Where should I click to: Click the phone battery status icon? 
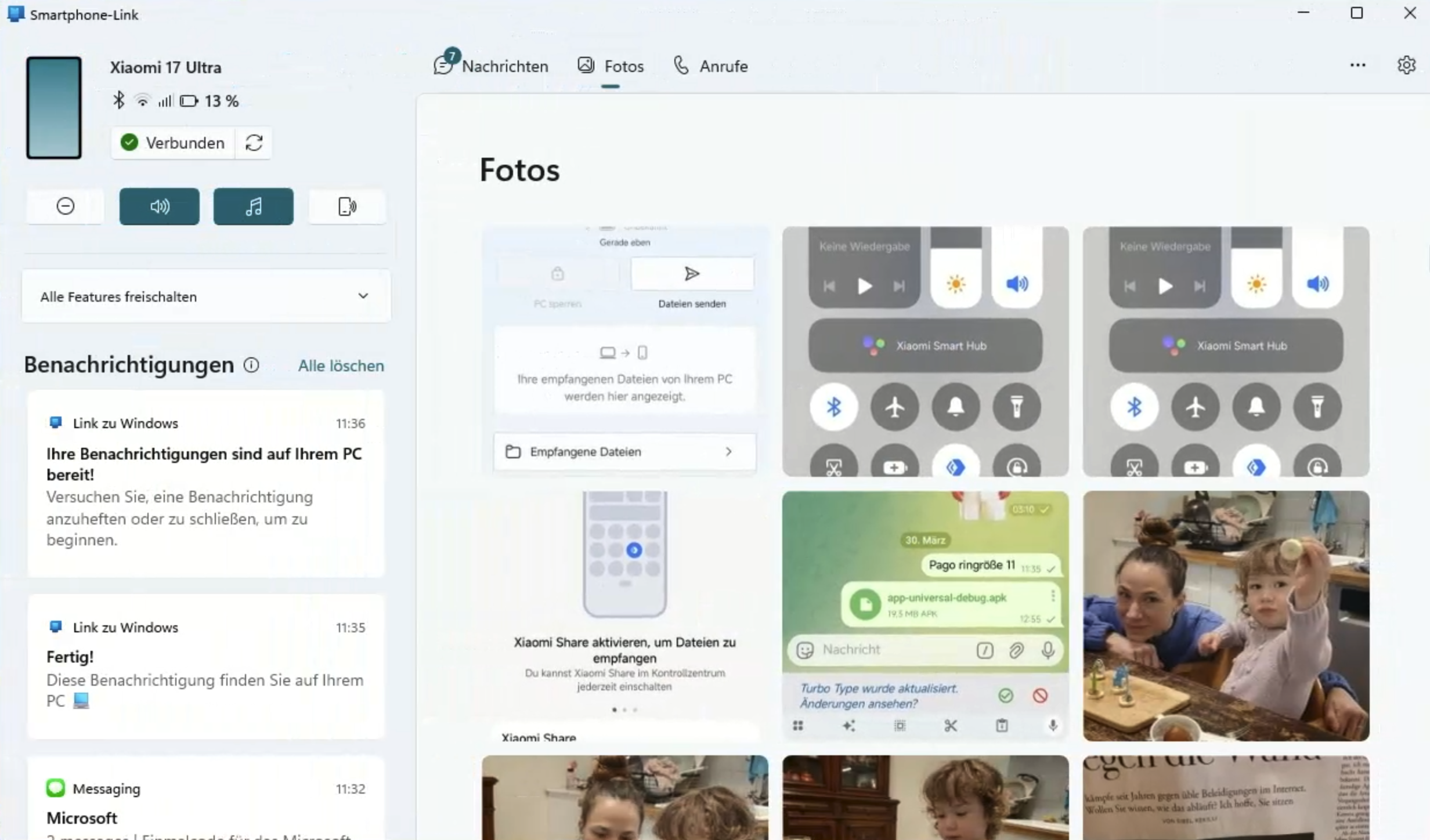[189, 101]
